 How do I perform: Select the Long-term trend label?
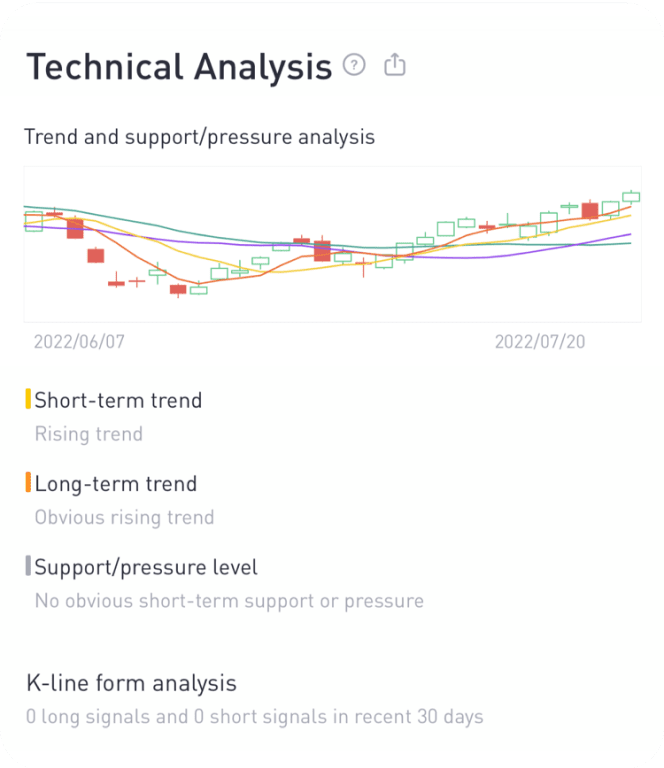[x=116, y=484]
